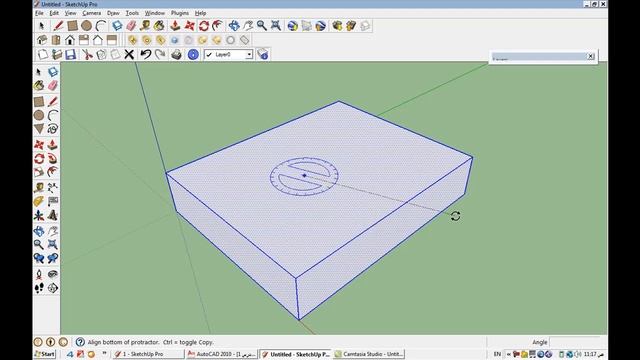Switch to Top view
This screenshot has height=360, width=640.
[x=56, y=40]
